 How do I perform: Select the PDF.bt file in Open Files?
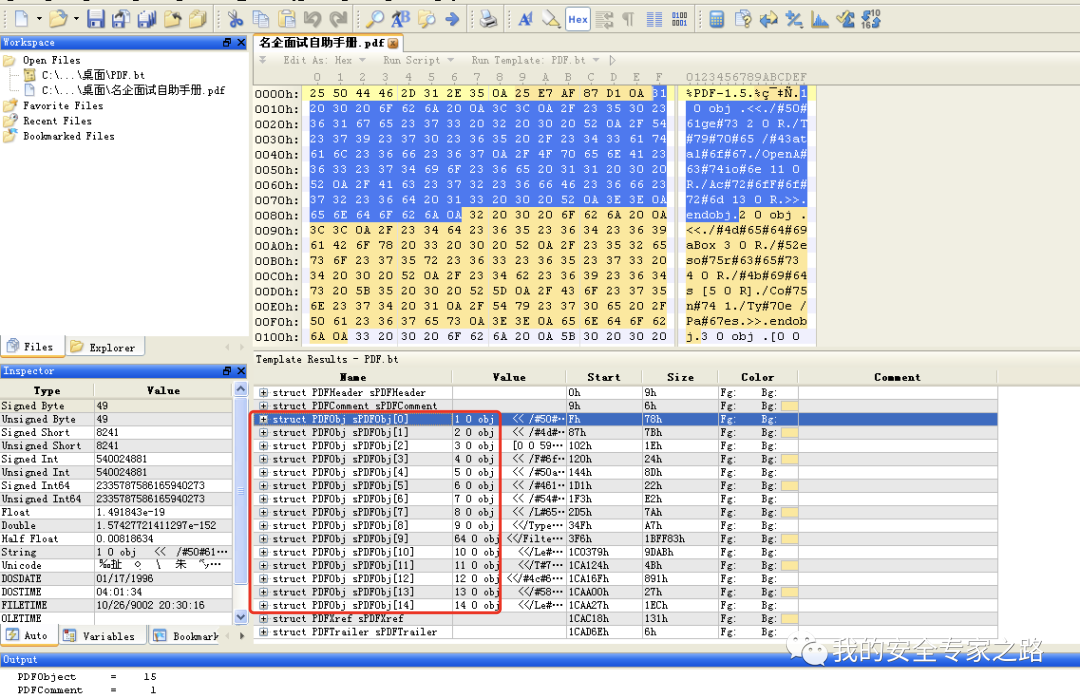[x=90, y=74]
